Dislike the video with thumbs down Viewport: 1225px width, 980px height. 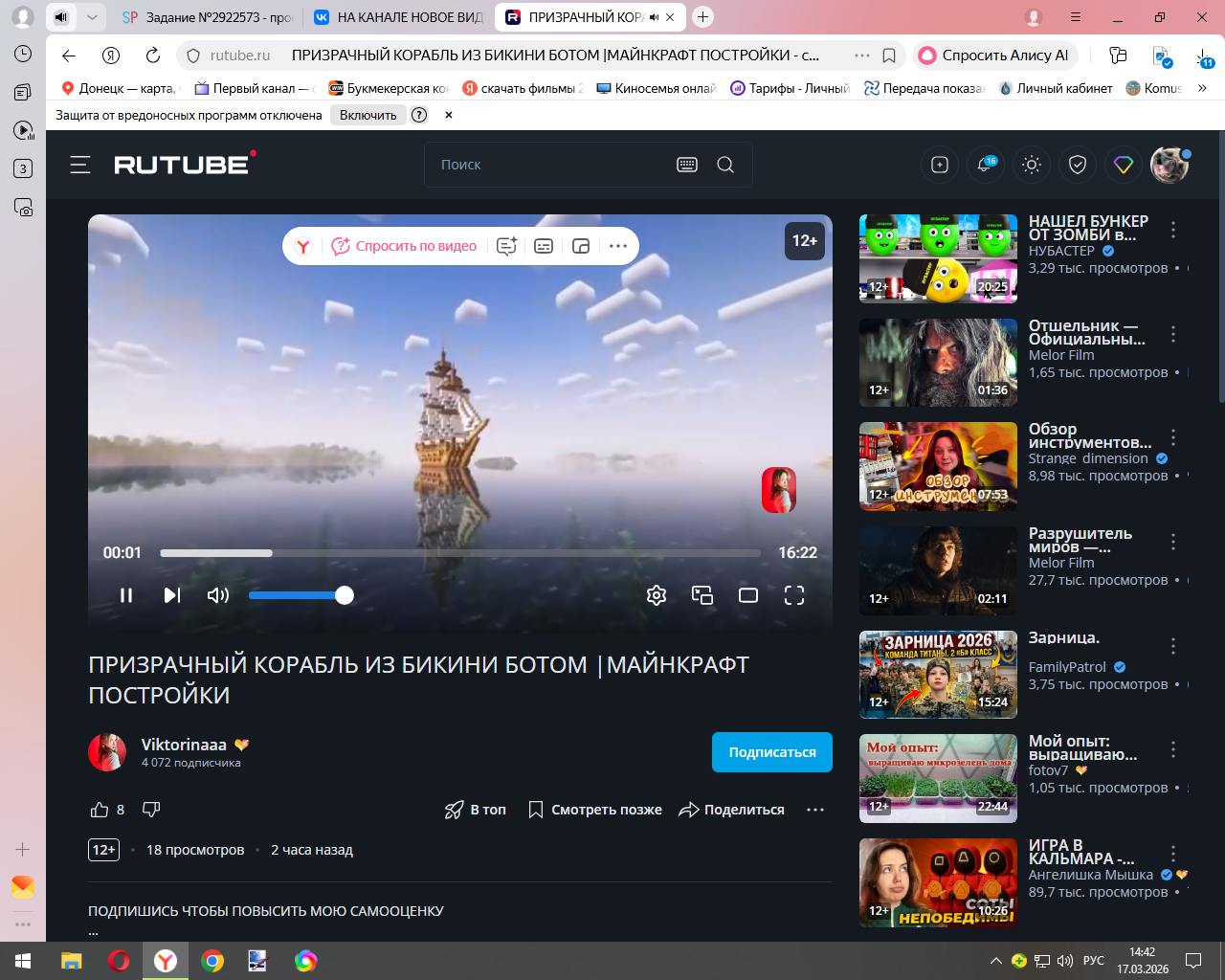pyautogui.click(x=151, y=810)
